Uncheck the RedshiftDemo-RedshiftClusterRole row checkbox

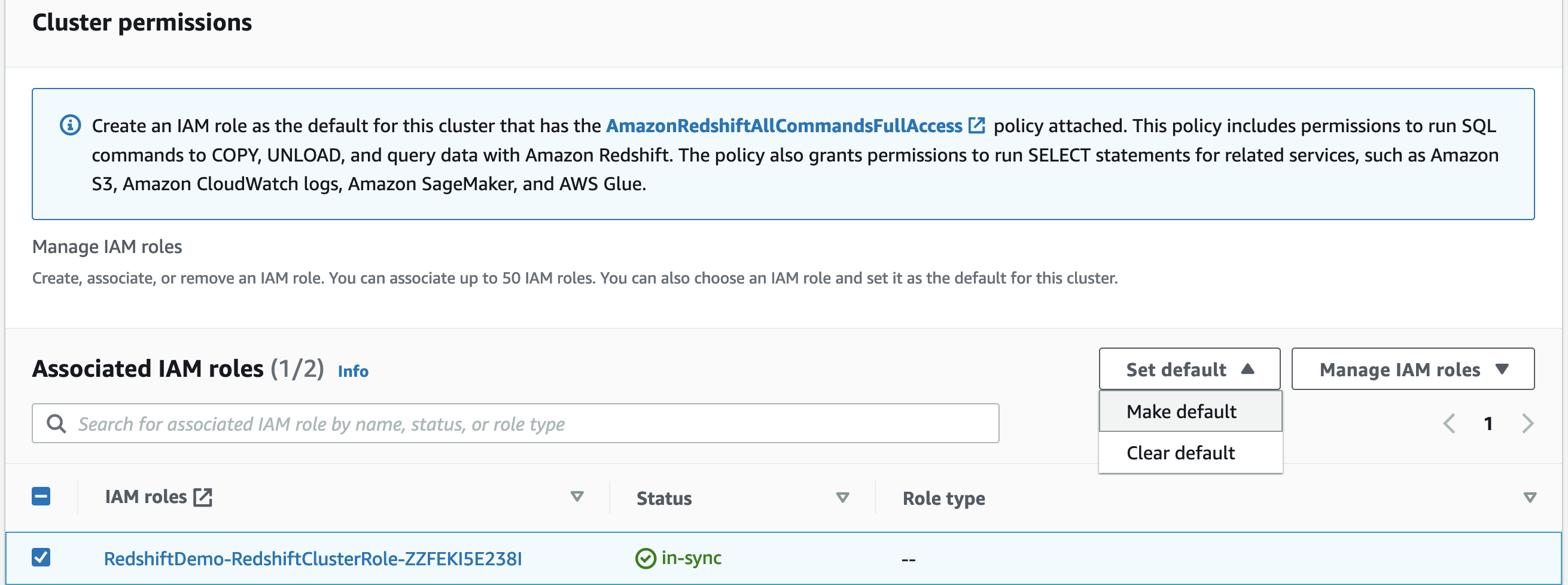[x=41, y=557]
